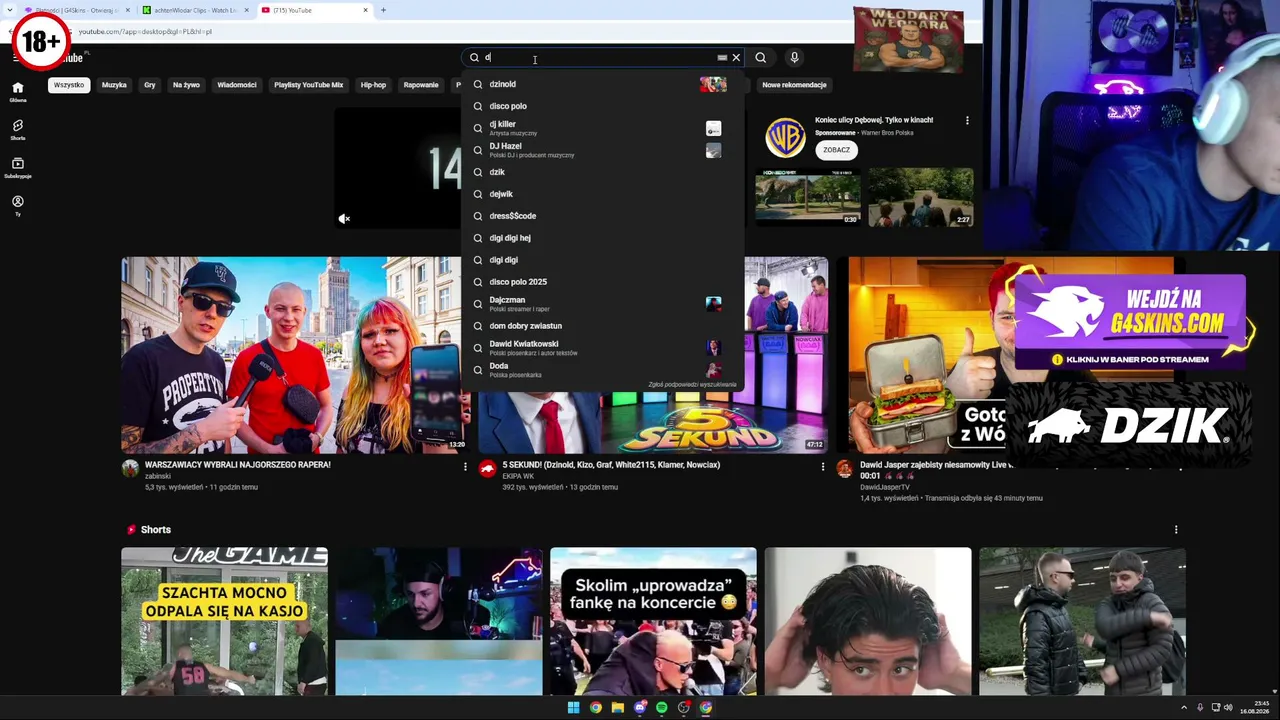Start voice search with the microphone
The width and height of the screenshot is (1280, 720).
click(x=794, y=58)
